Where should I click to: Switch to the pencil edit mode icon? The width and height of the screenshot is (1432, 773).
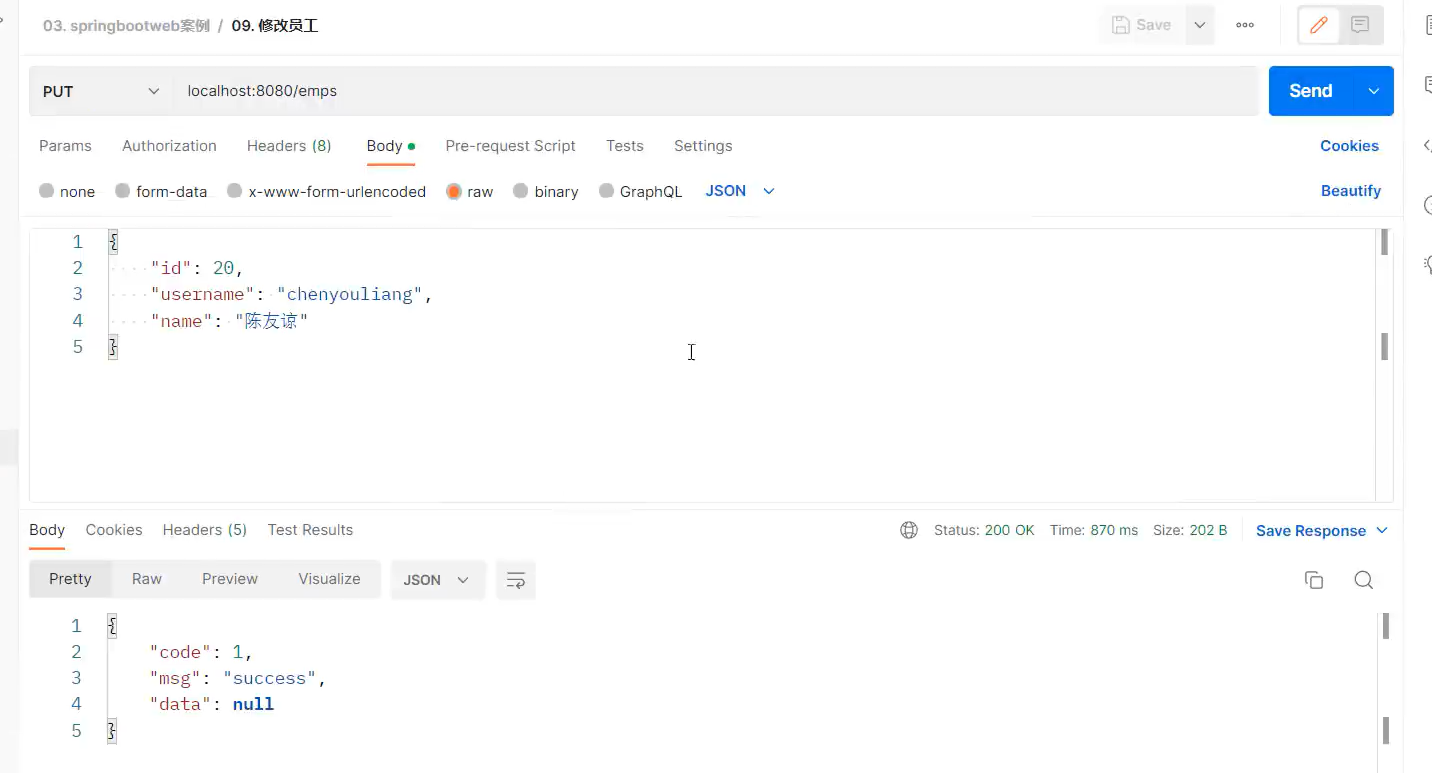pyautogui.click(x=1318, y=25)
